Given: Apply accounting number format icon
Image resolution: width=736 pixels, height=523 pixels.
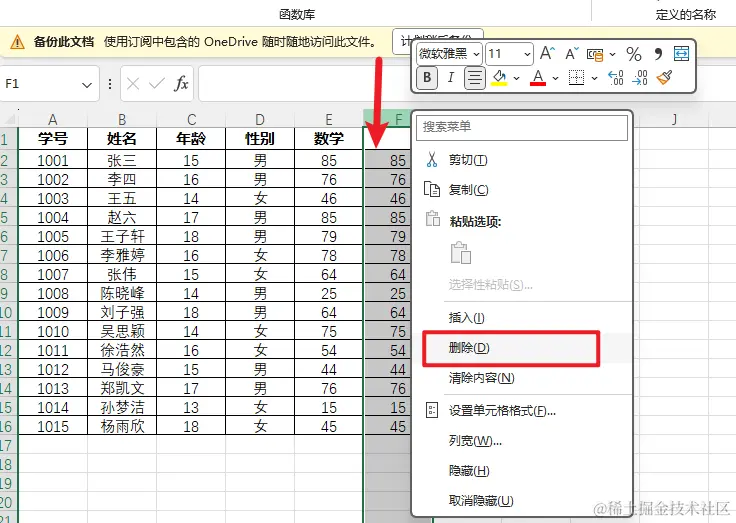Looking at the screenshot, I should pos(595,54).
